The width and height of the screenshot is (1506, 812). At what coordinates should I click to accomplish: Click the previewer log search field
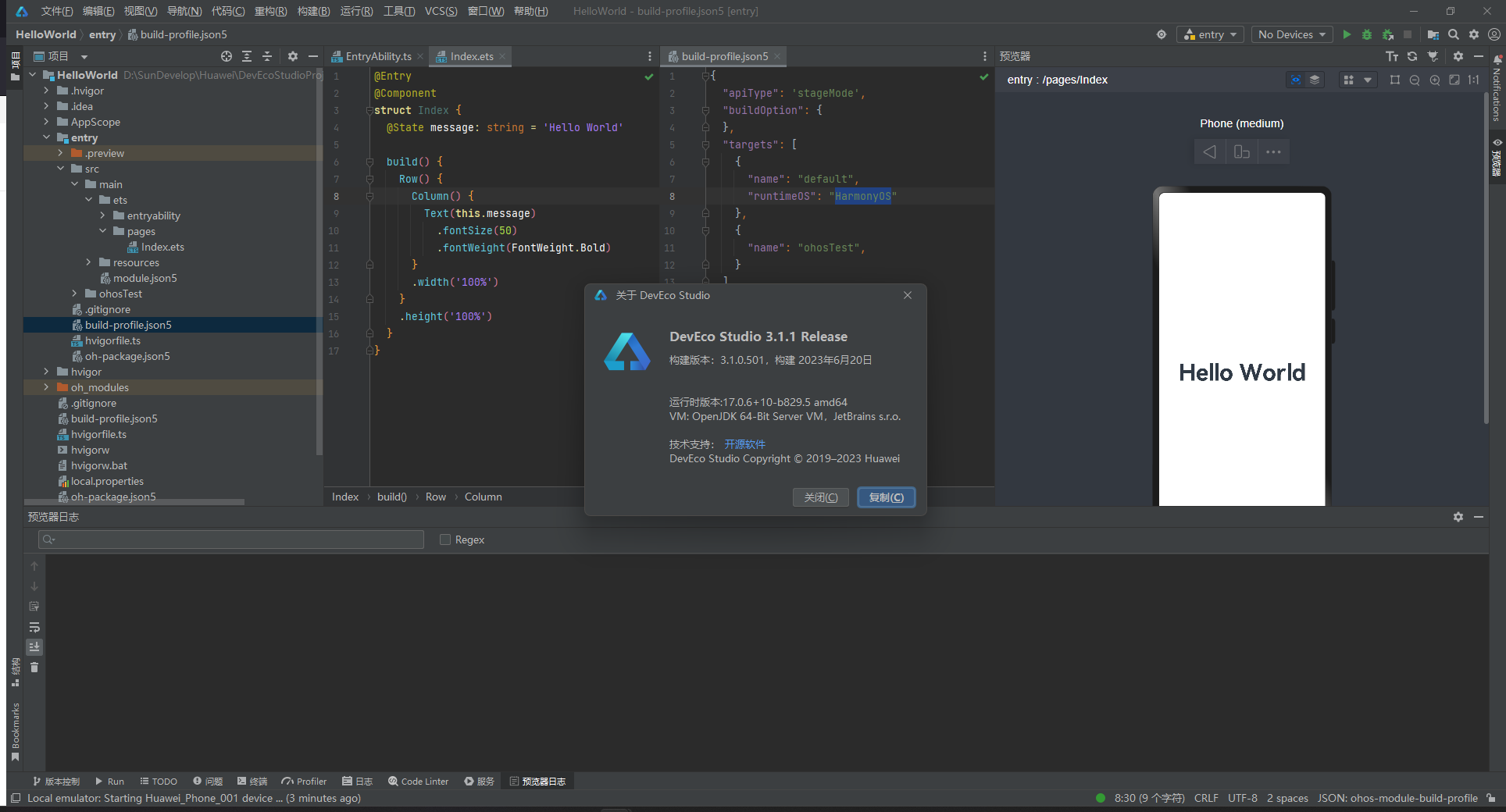(231, 540)
